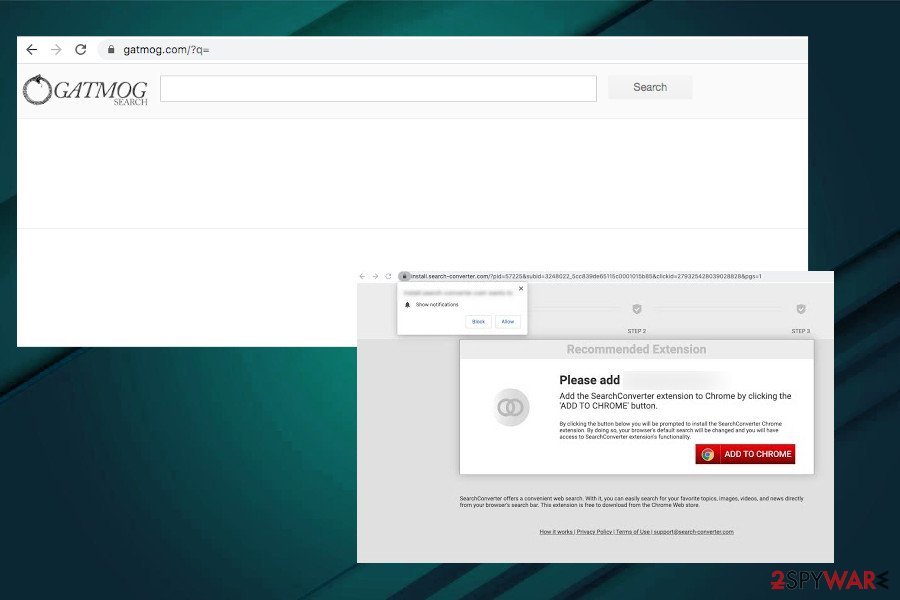This screenshot has width=900, height=600.
Task: Click the STEP 3 label
Action: 801,331
